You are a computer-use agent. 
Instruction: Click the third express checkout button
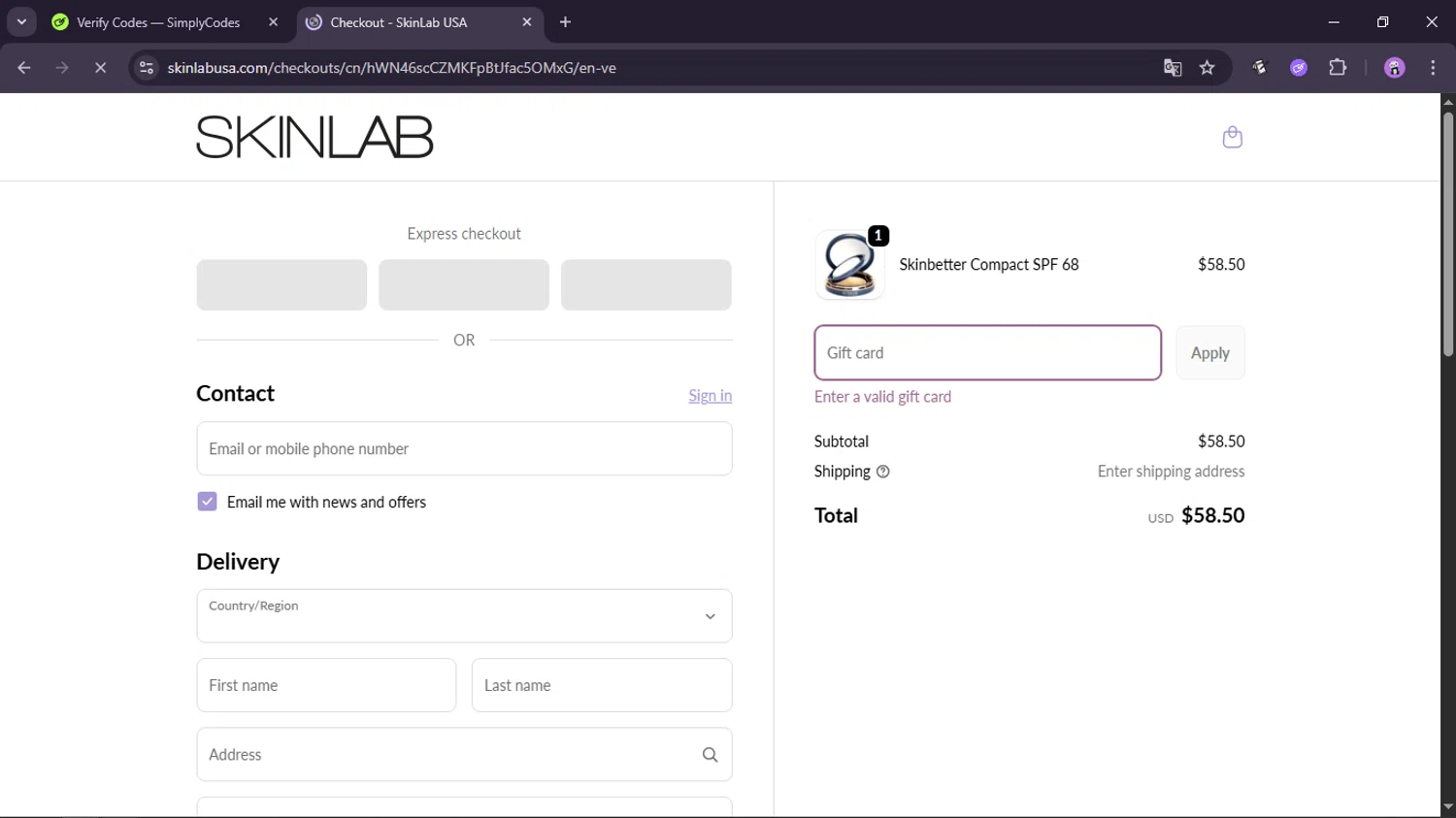(646, 285)
